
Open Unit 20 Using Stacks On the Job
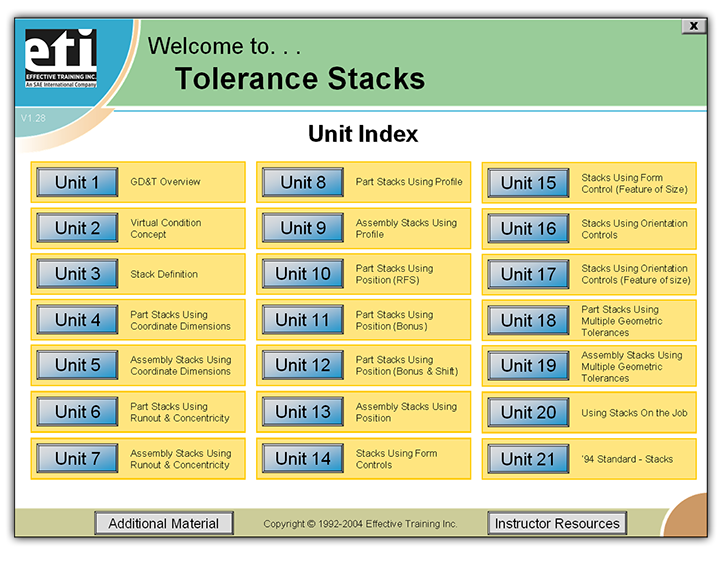528,413
